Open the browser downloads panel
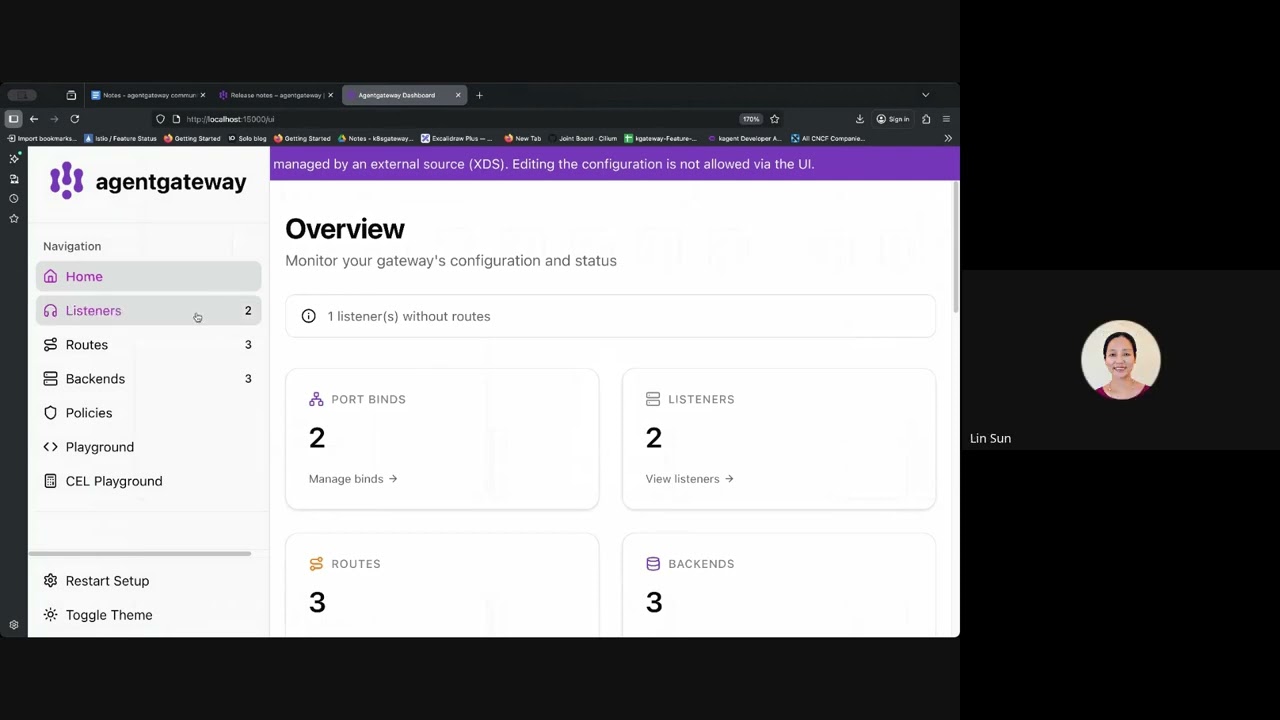 [859, 119]
